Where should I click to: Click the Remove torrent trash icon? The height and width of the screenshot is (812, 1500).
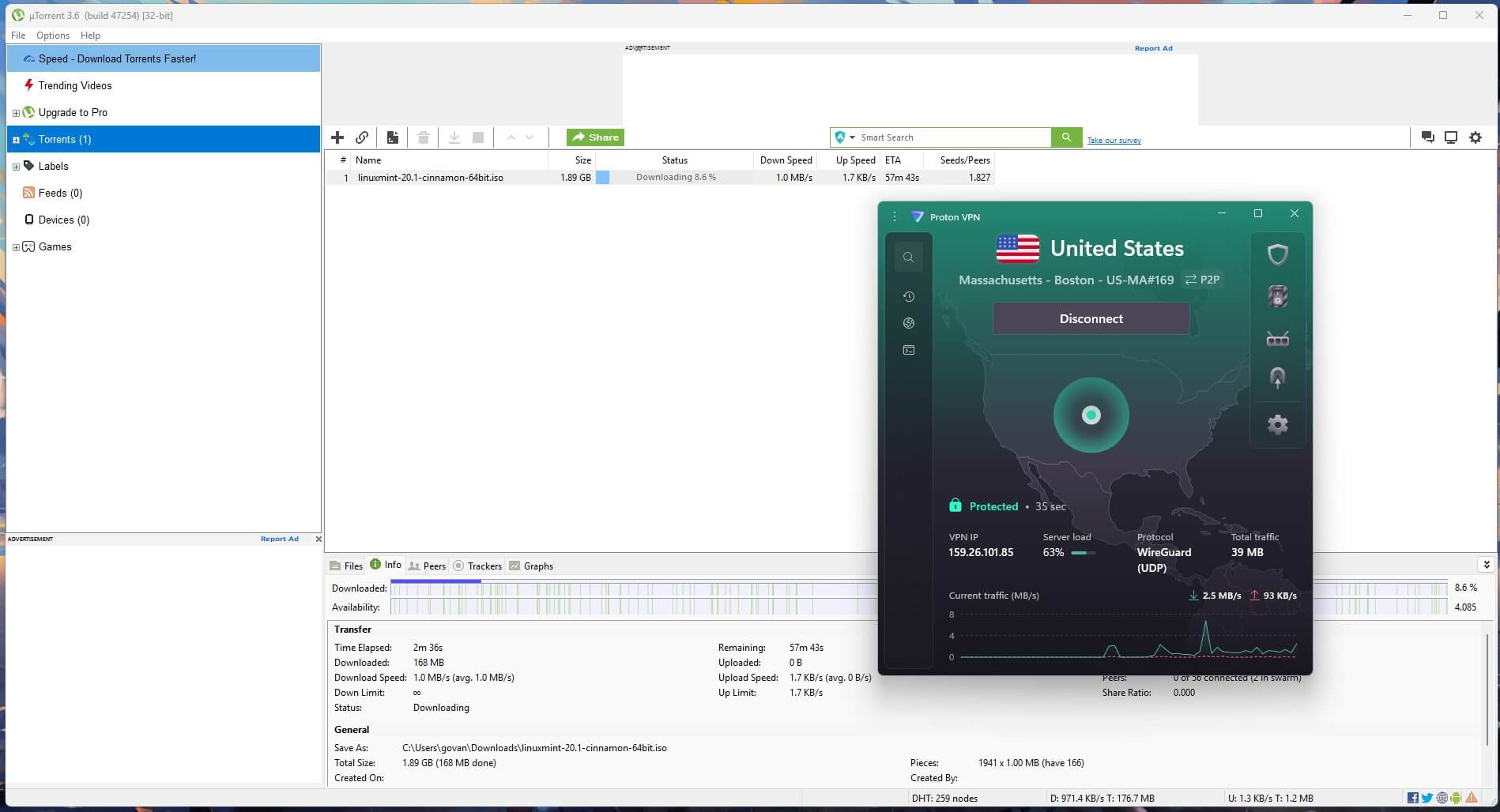coord(424,137)
